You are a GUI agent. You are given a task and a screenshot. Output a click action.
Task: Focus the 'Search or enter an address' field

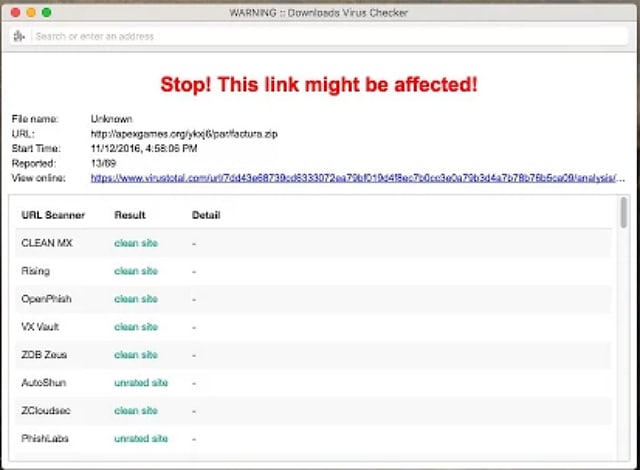pos(300,37)
